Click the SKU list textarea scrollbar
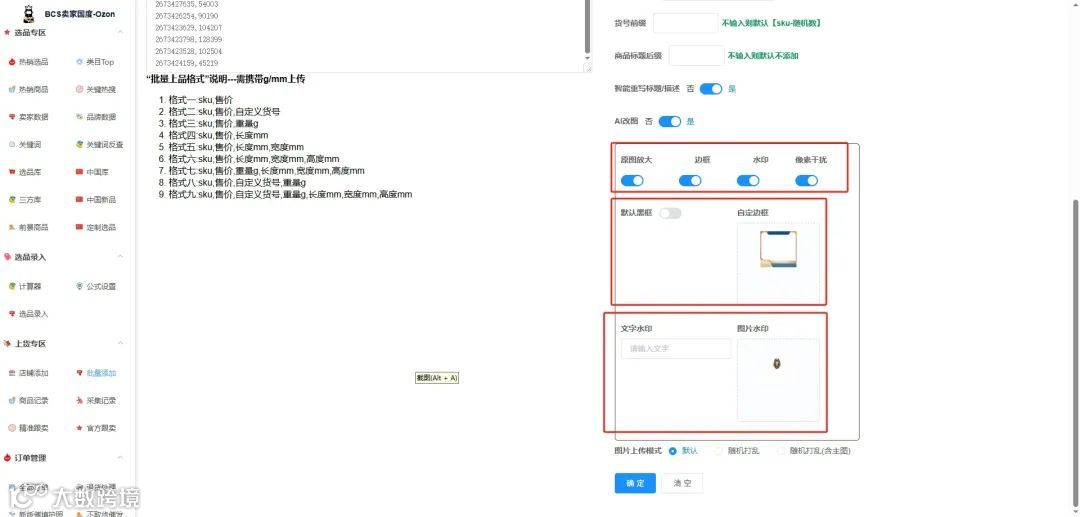This screenshot has height=517, width=1080. (588, 25)
